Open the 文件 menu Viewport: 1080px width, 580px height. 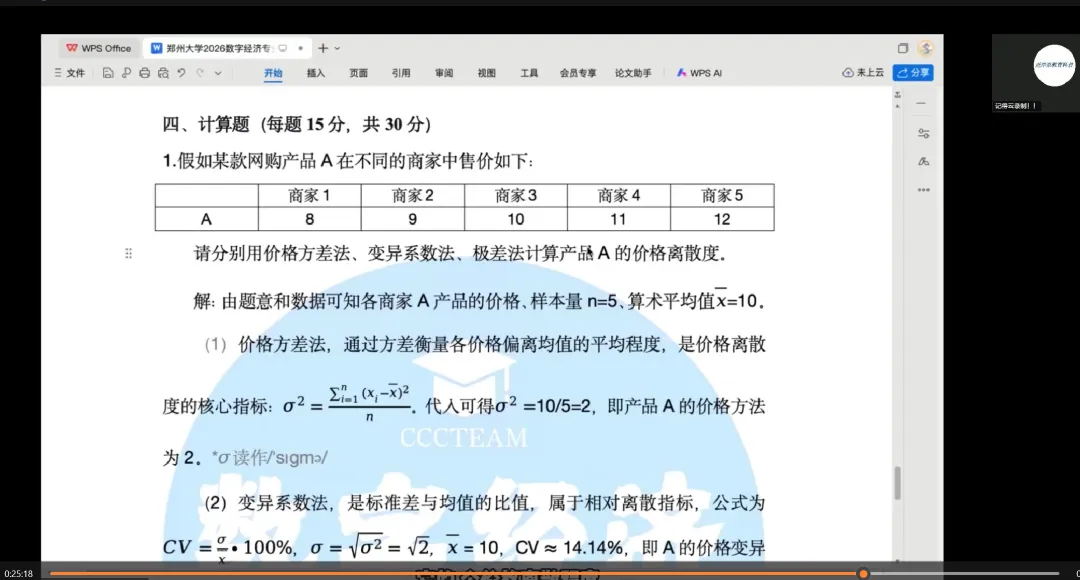pyautogui.click(x=76, y=73)
